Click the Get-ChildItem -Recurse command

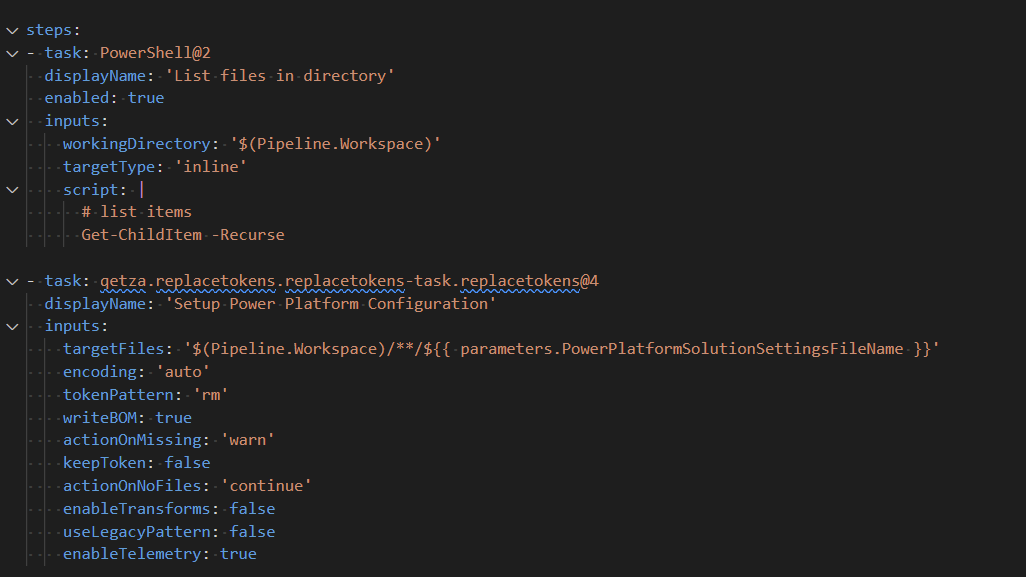pyautogui.click(x=183, y=235)
